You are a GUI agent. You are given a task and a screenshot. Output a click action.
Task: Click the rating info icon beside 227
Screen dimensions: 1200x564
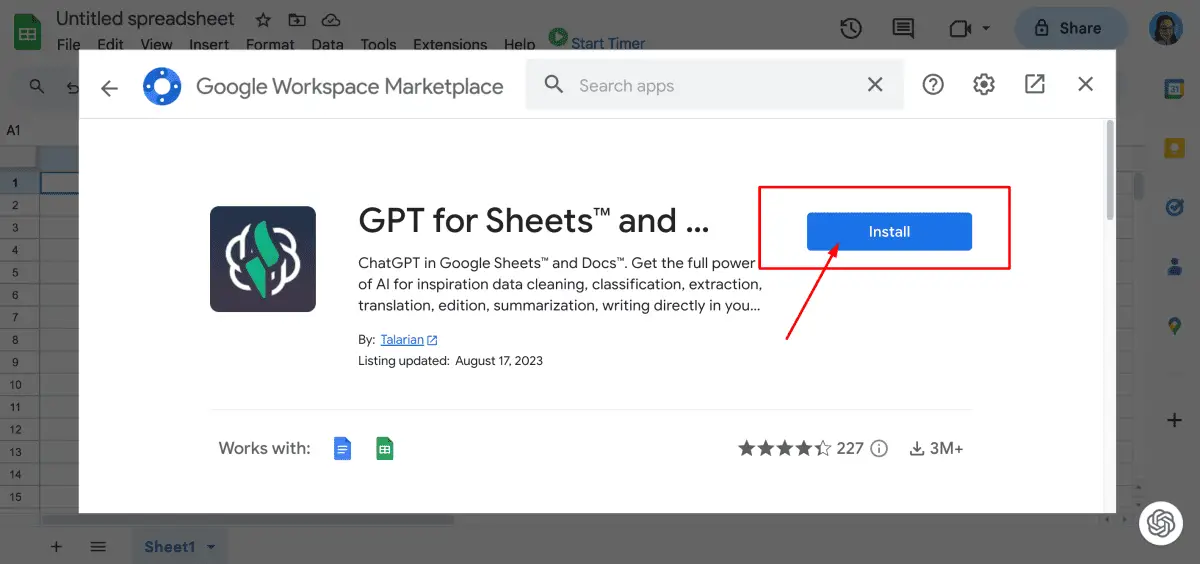(x=879, y=448)
